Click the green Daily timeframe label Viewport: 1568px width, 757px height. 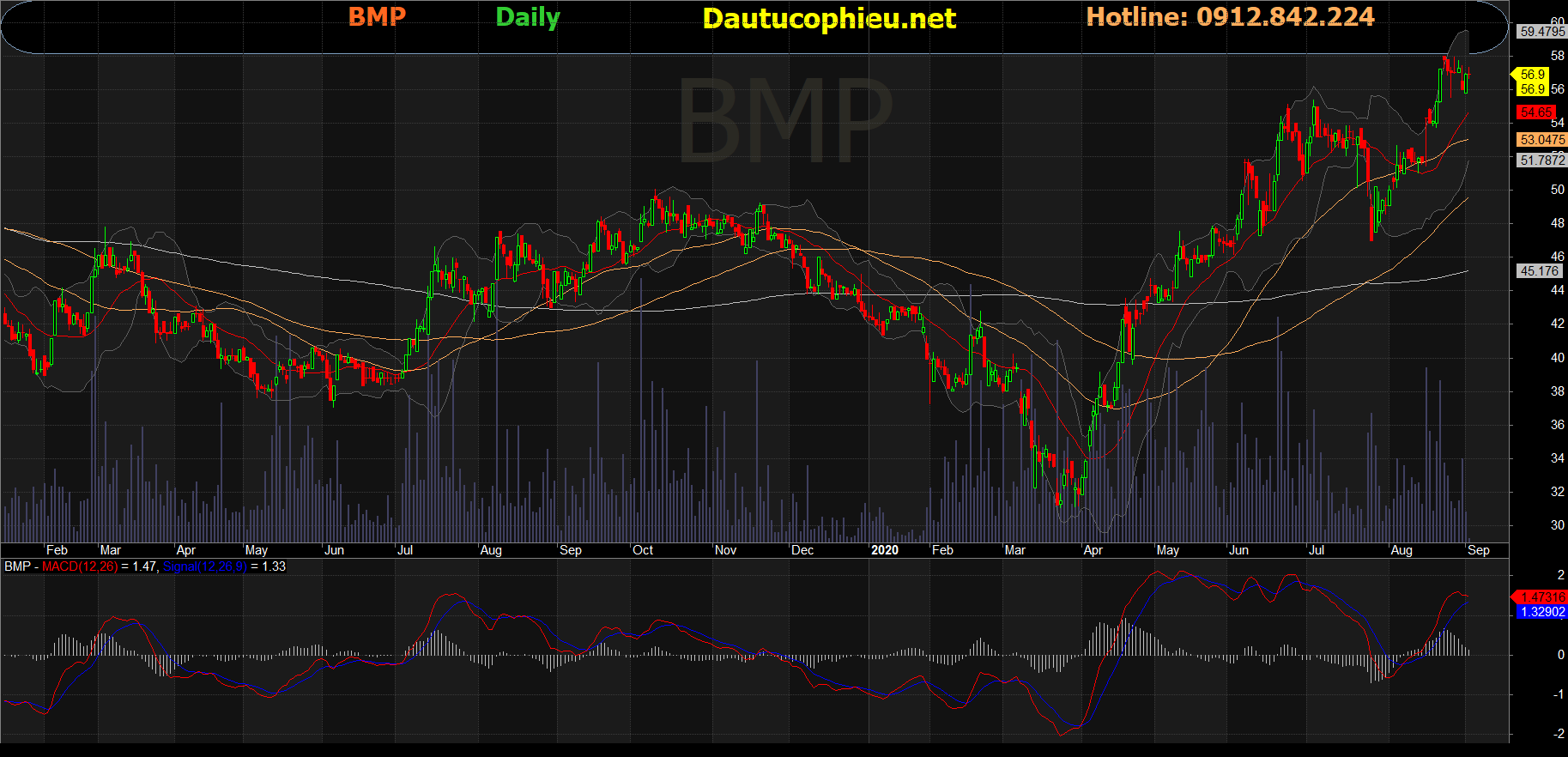tap(528, 17)
